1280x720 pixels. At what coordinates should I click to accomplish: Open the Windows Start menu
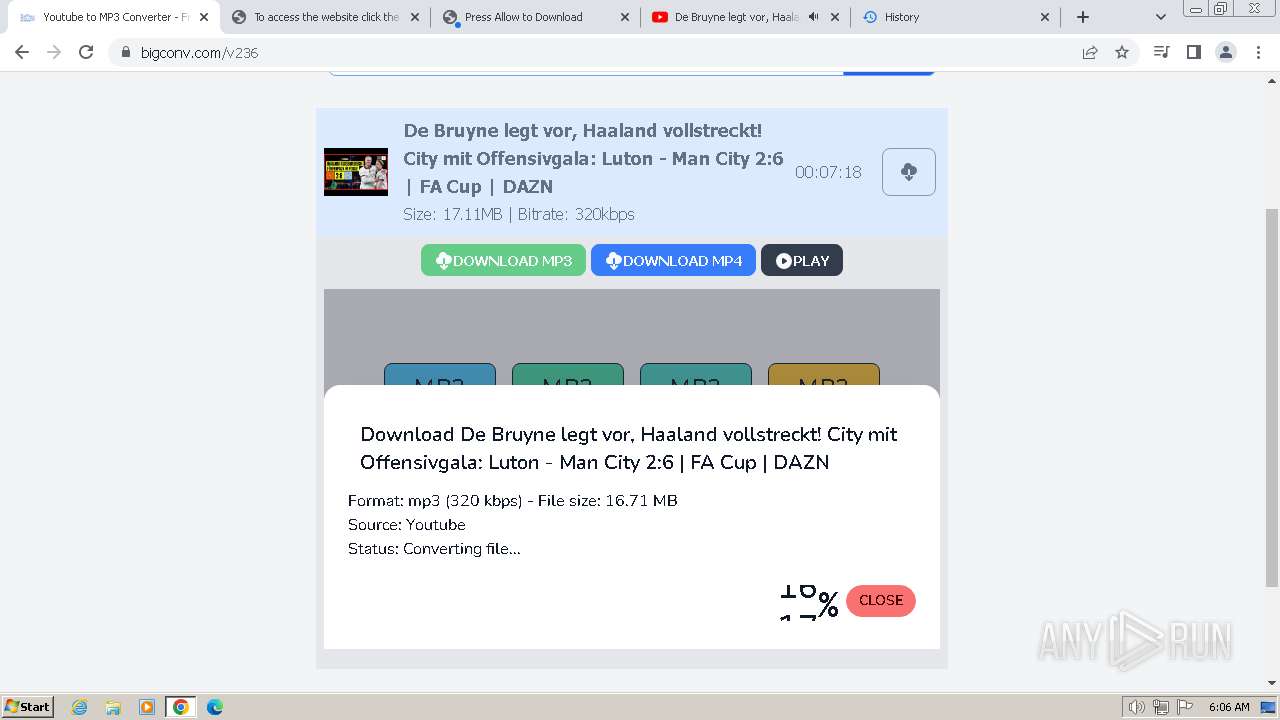[x=27, y=706]
